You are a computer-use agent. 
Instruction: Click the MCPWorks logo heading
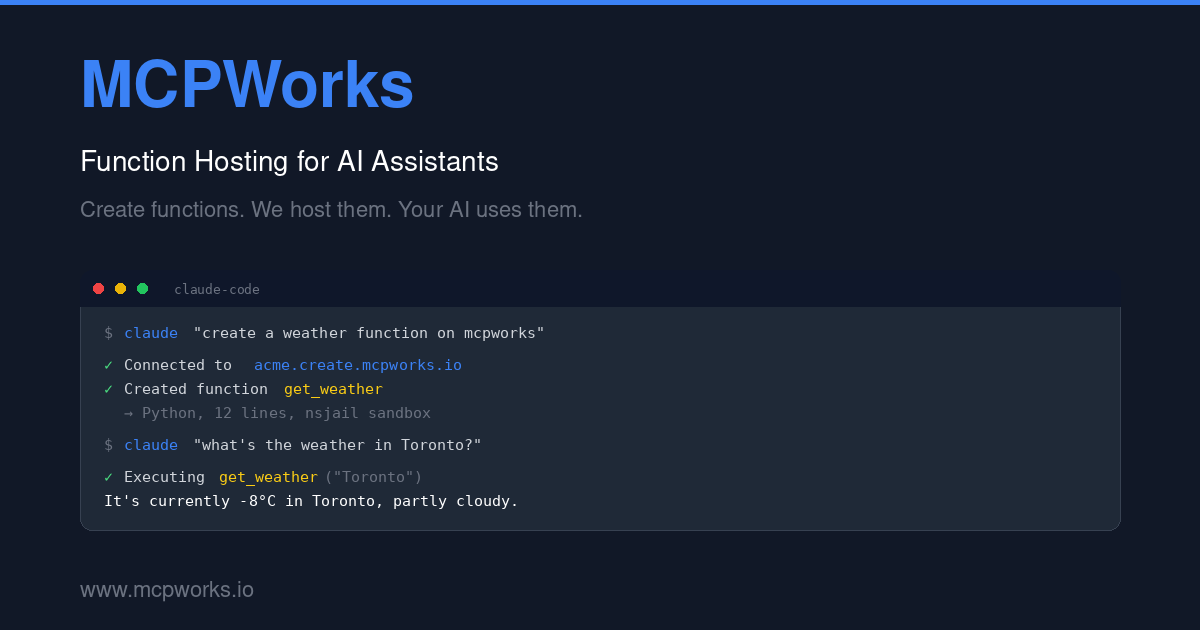[247, 85]
